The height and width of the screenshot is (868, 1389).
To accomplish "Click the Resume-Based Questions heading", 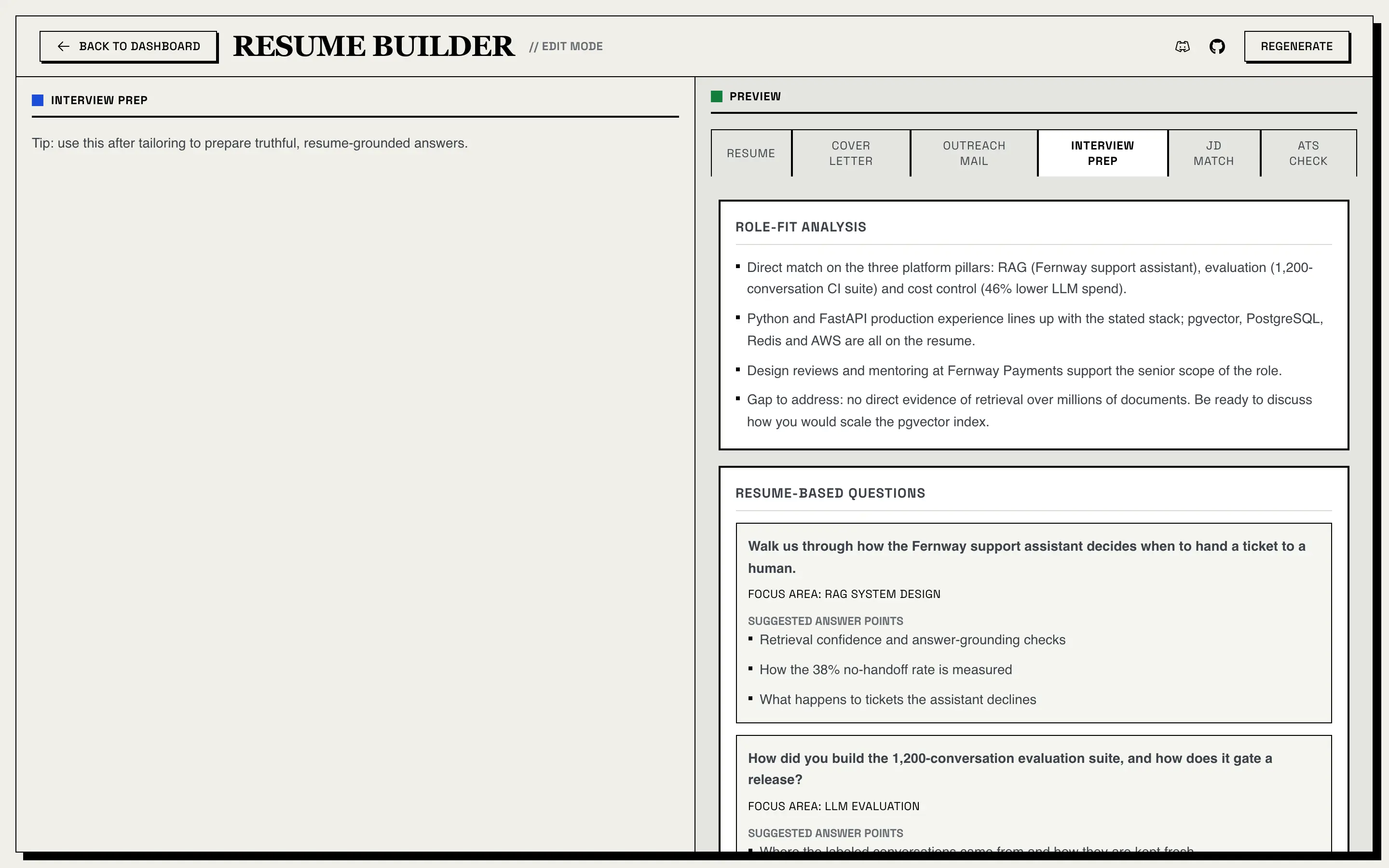I will coord(830,493).
